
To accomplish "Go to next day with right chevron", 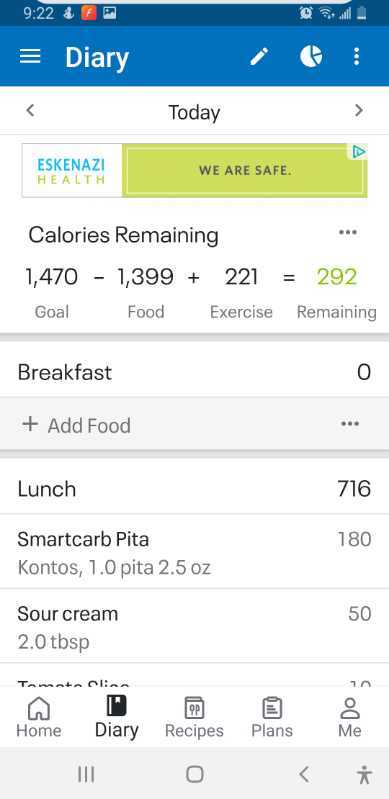I will [359, 110].
